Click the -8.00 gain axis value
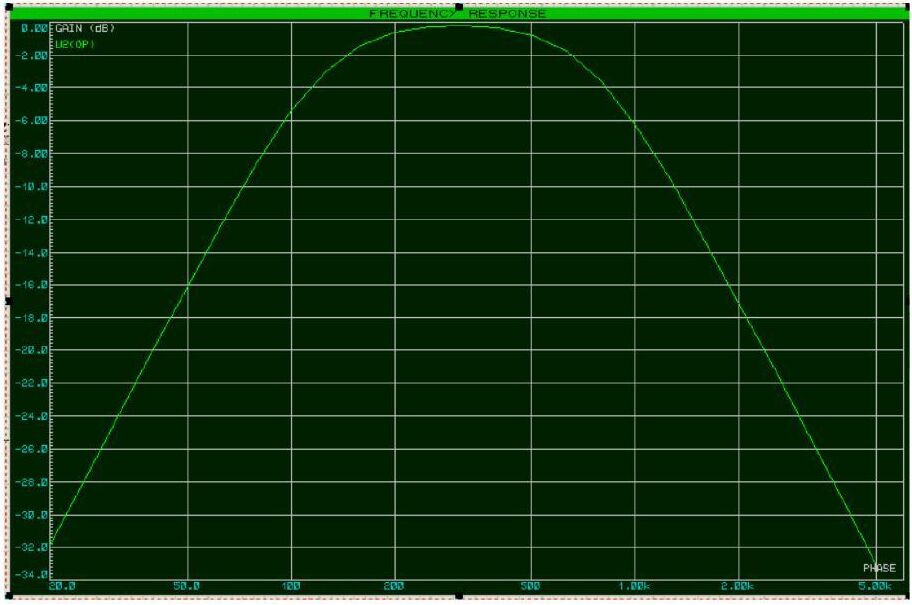 pos(33,154)
